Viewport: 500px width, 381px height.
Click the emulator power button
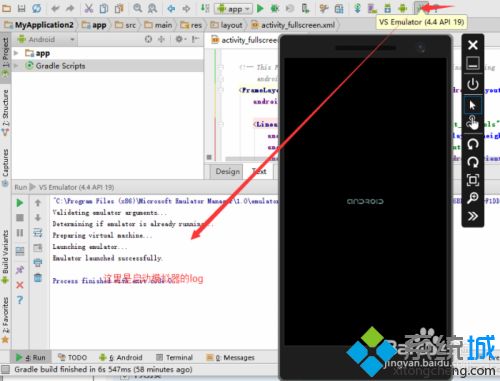pyautogui.click(x=473, y=84)
